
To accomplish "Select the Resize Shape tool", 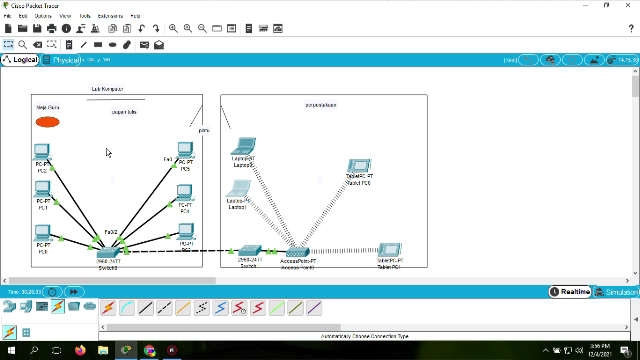I will [x=51, y=44].
